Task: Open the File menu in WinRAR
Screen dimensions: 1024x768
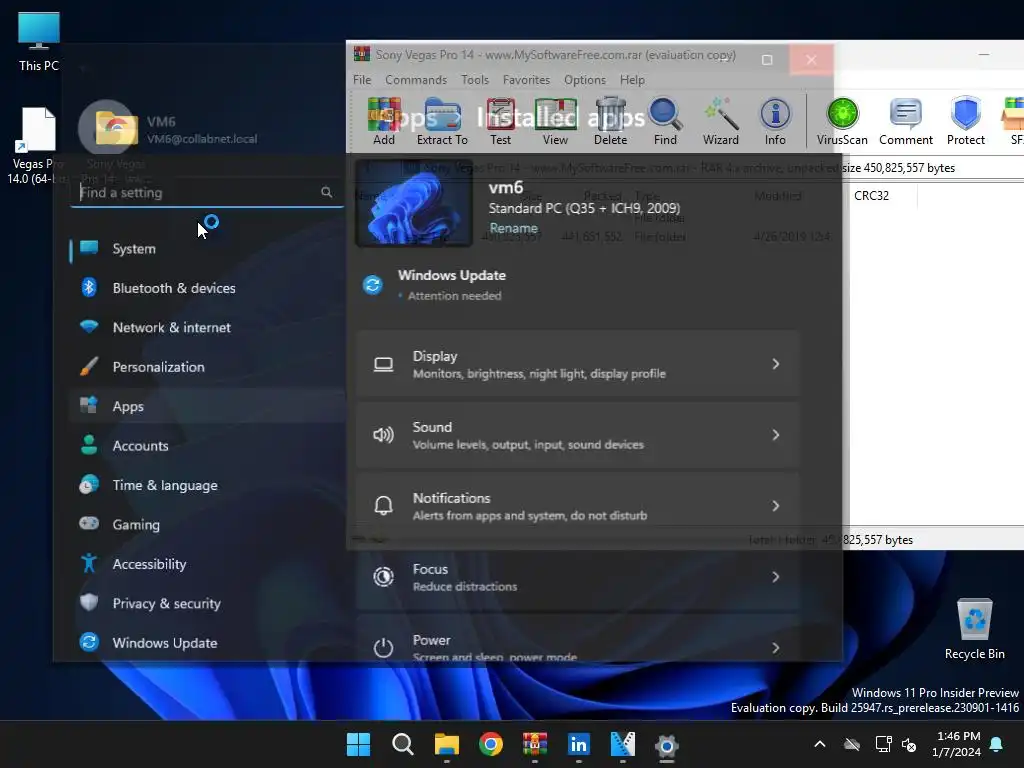Action: coord(362,80)
